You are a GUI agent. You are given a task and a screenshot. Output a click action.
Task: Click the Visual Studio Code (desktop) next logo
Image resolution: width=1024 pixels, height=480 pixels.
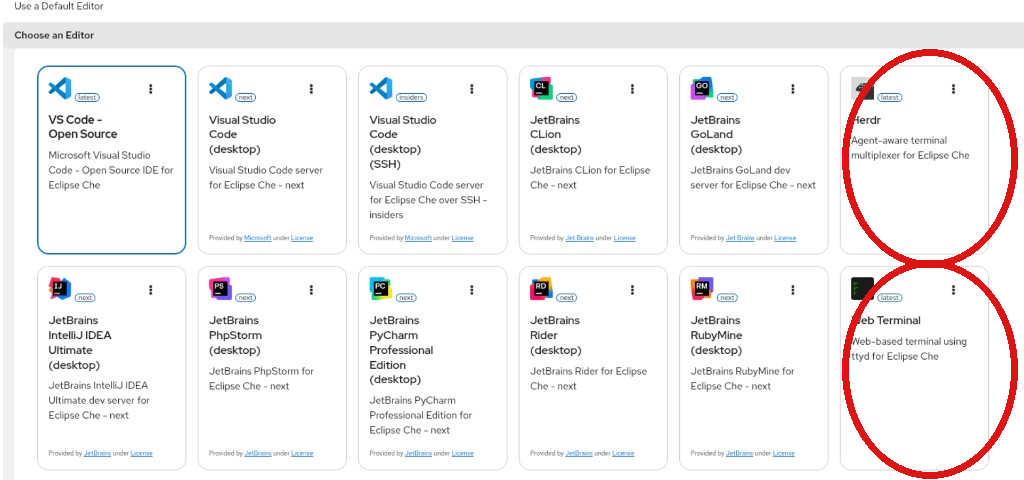point(221,88)
